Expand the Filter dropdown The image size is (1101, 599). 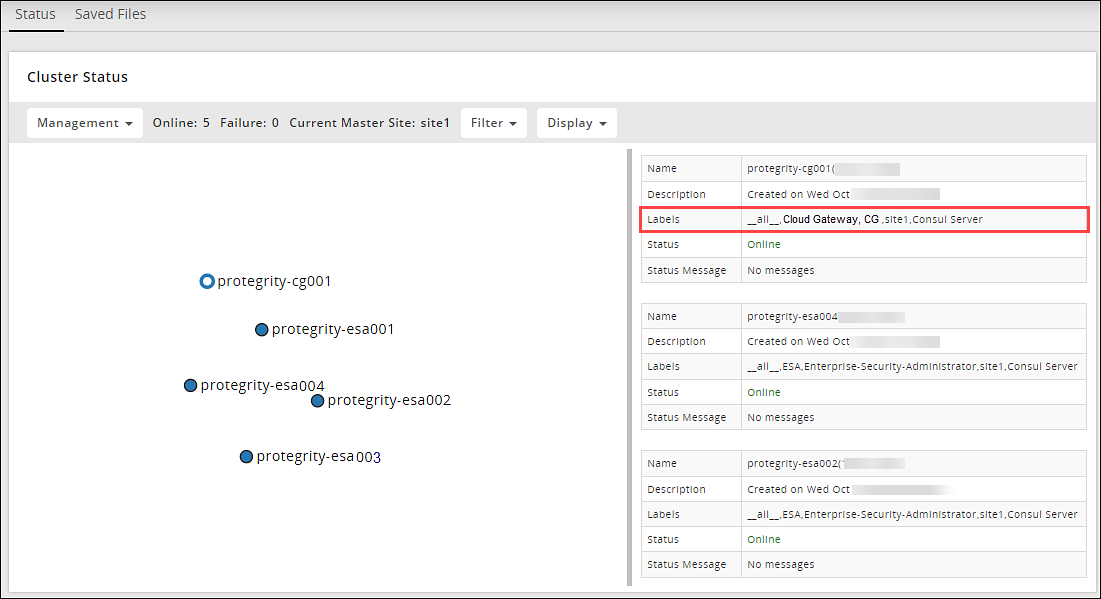tap(493, 123)
